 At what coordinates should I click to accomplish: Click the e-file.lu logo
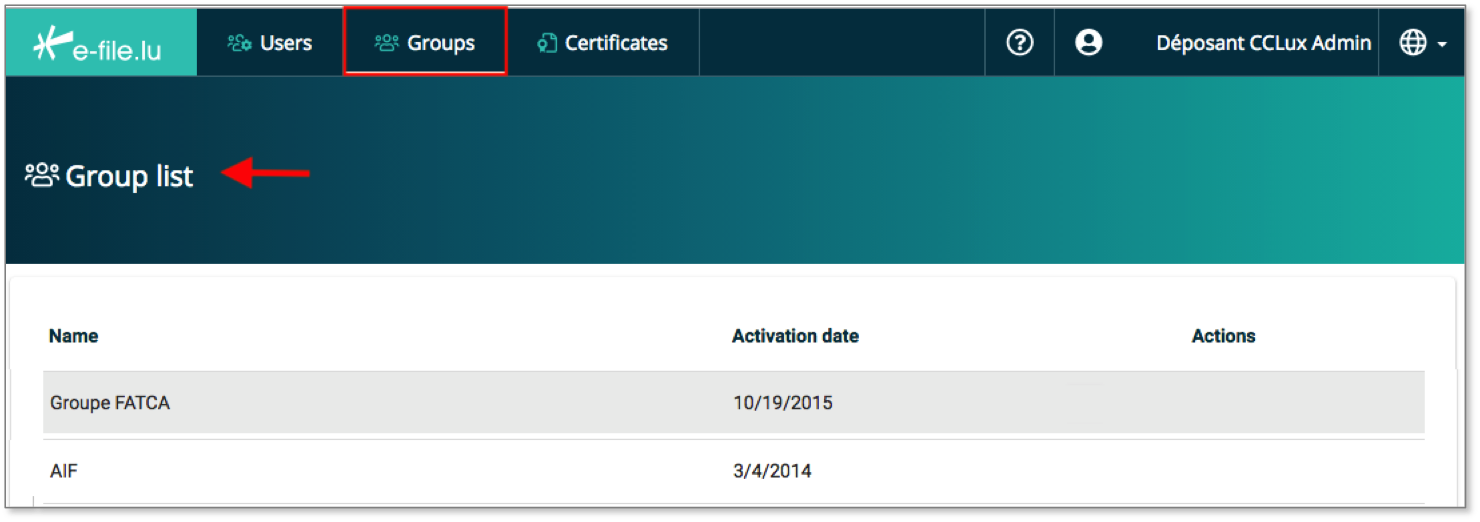tap(100, 44)
